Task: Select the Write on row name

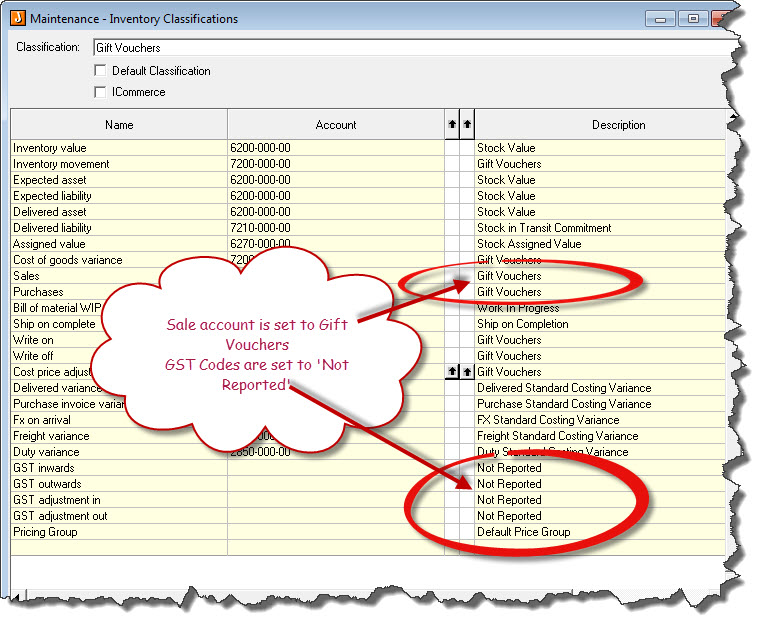Action: pyautogui.click(x=33, y=340)
